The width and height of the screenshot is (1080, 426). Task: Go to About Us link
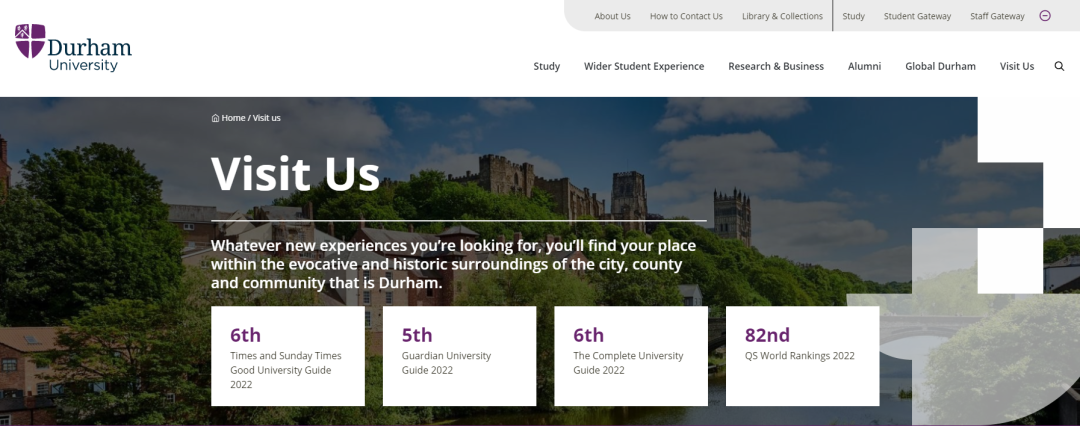point(612,16)
